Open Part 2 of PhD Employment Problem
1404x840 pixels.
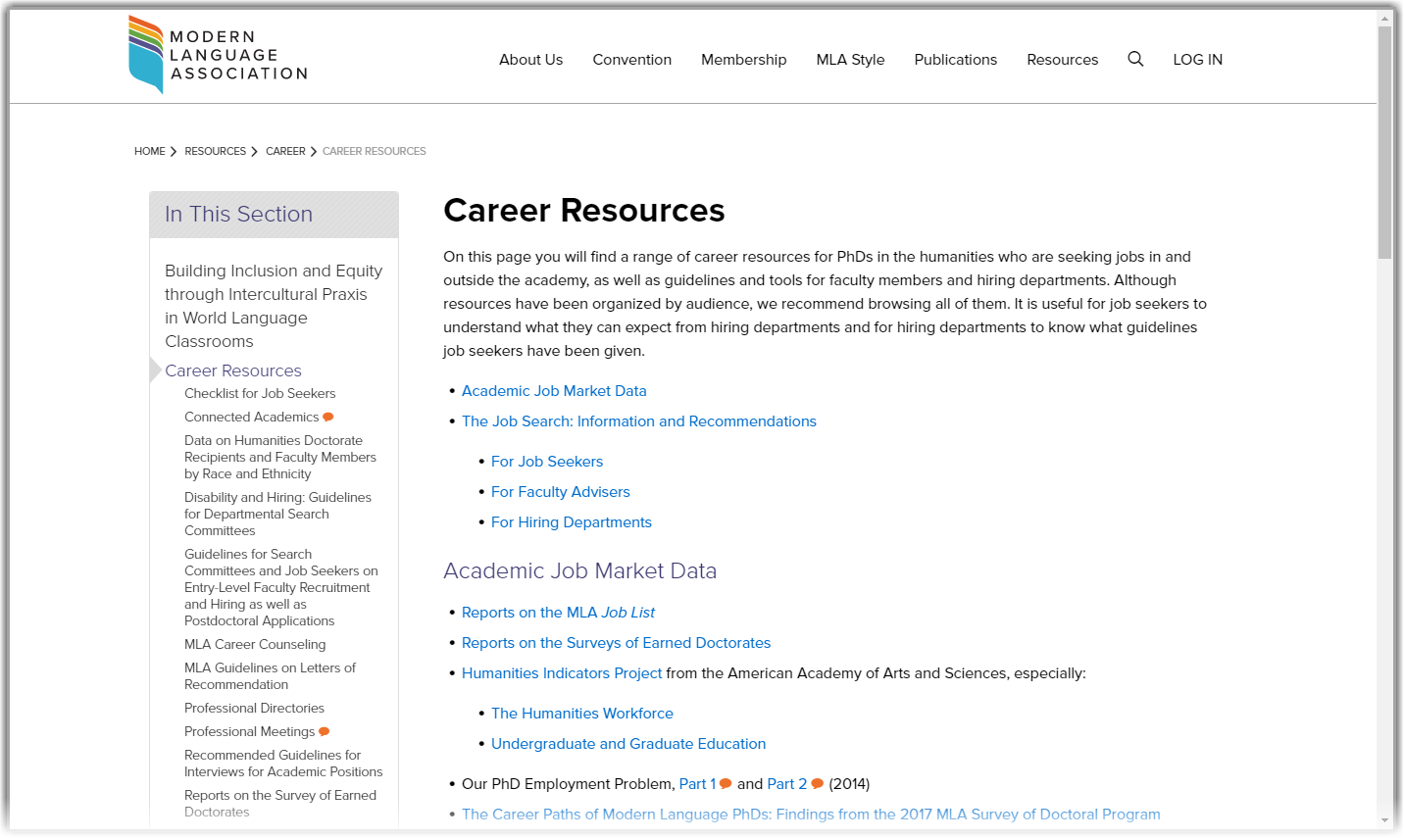(x=787, y=784)
